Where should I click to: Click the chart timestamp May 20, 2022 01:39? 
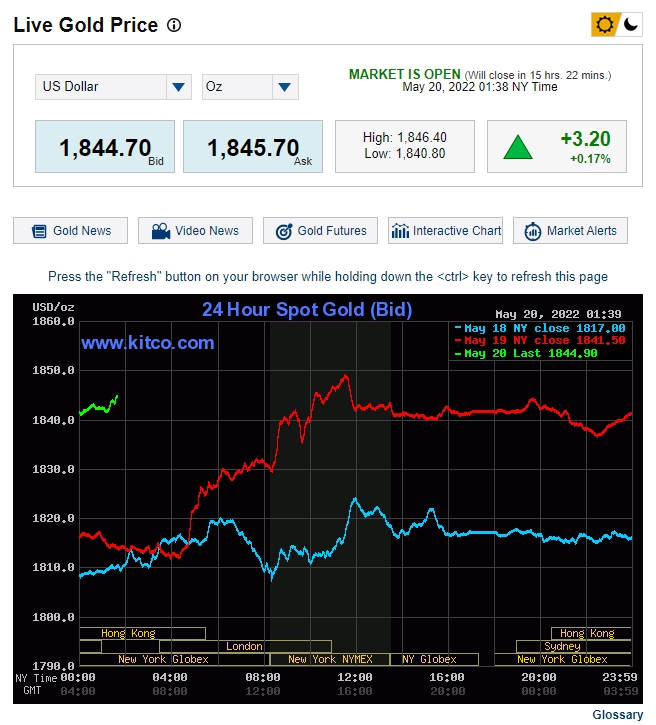pyautogui.click(x=558, y=314)
